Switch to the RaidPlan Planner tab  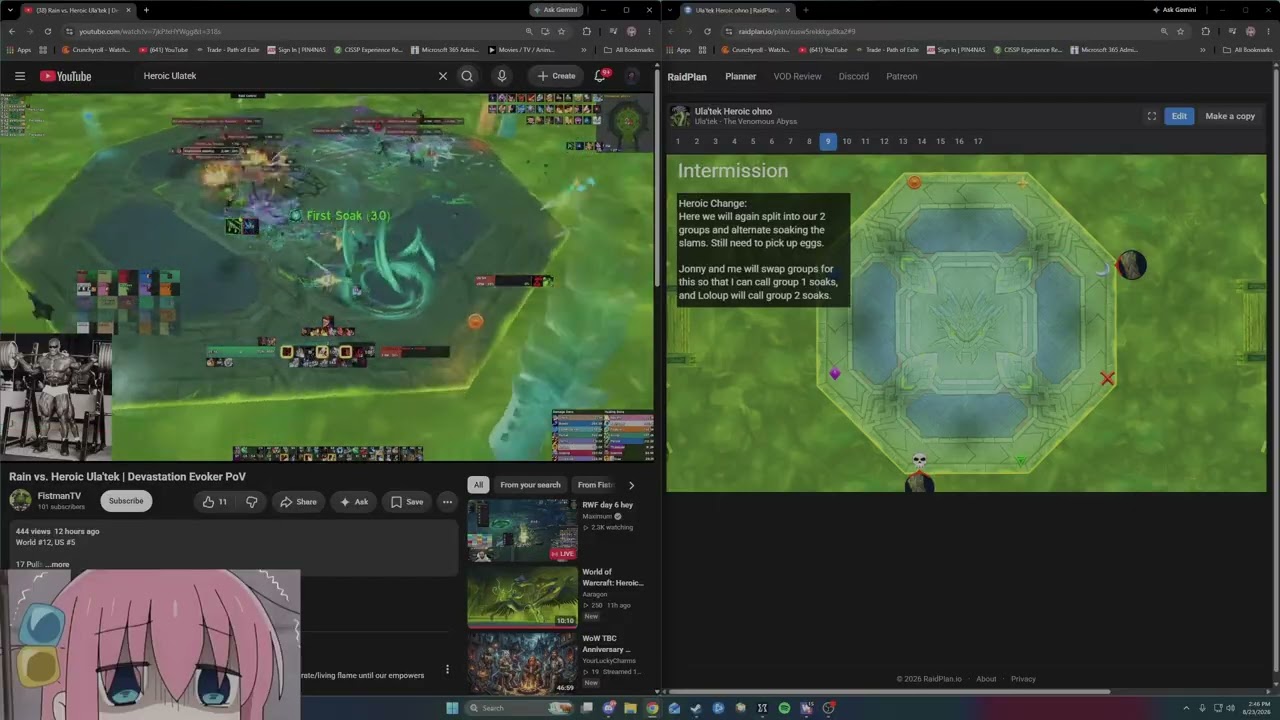[741, 76]
